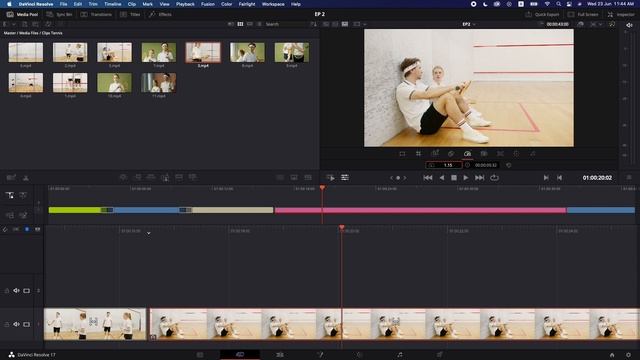Open the Apple menu

[x=9, y=4]
